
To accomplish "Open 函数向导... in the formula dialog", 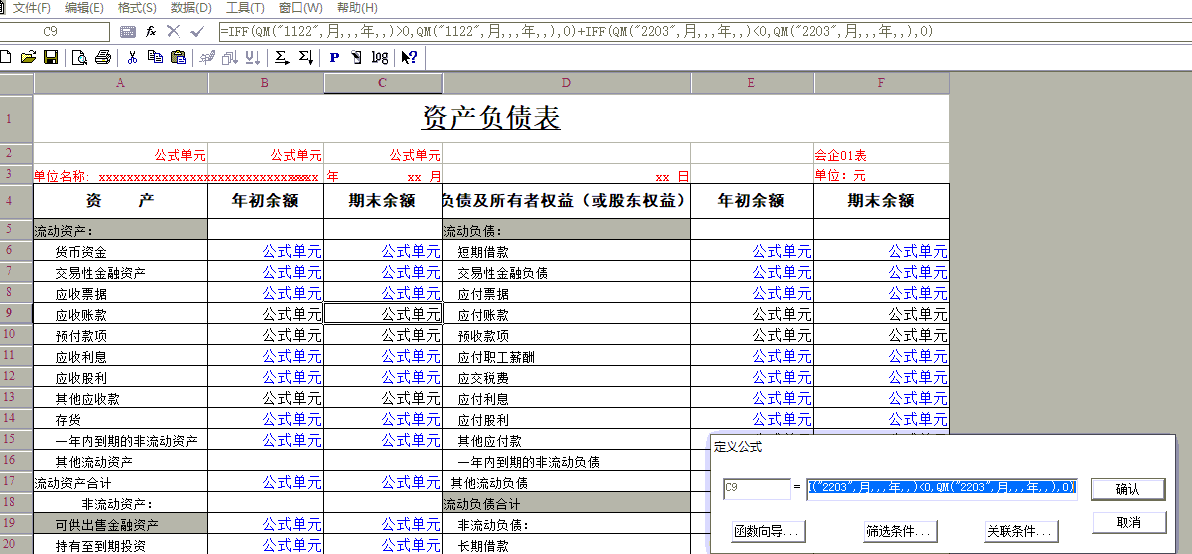I will [768, 532].
